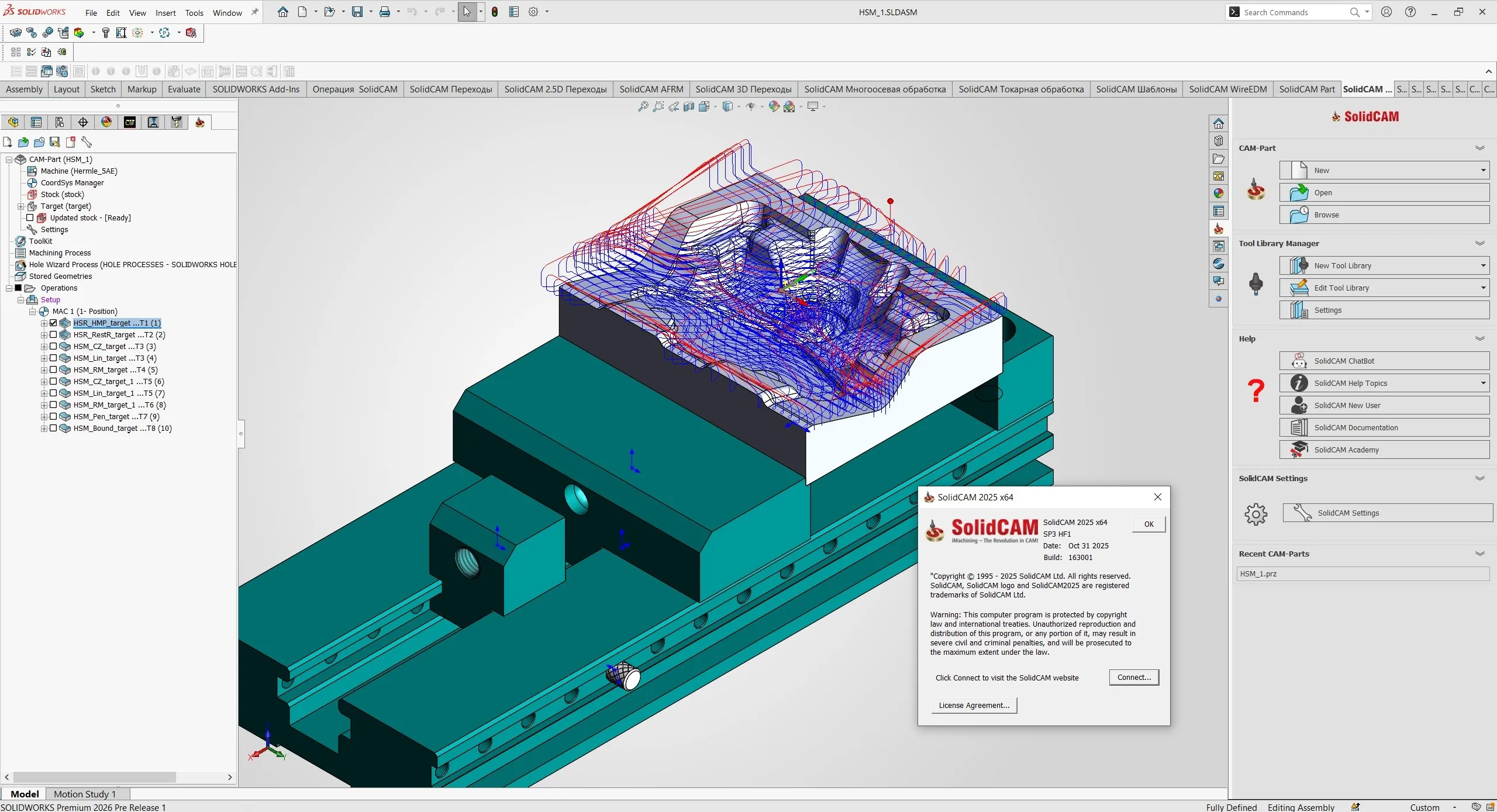1497x812 pixels.
Task: Switch to the Motion Study 1 tab
Action: tap(85, 794)
